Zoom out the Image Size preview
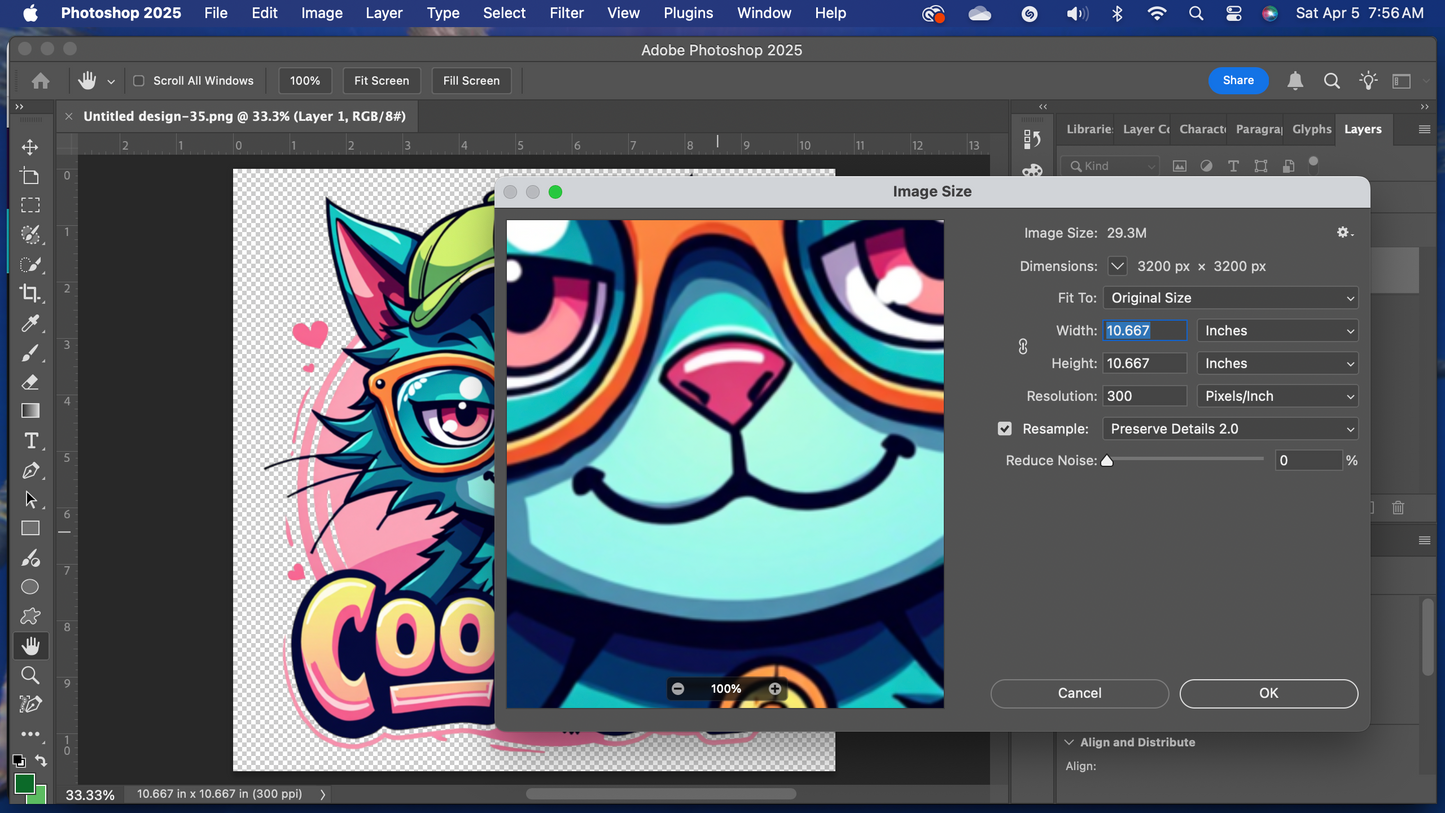The height and width of the screenshot is (813, 1445). [x=678, y=689]
